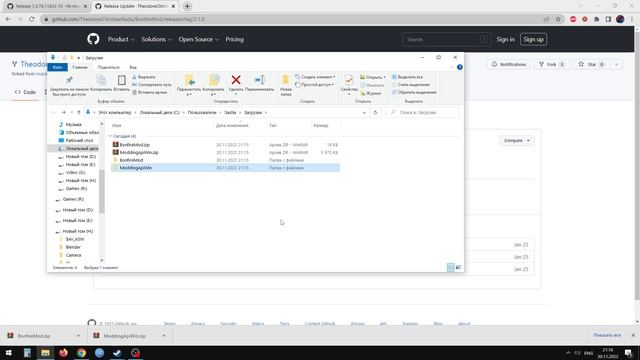640x360 pixels.
Task: Select the BonfireMod folder
Action: [x=225, y=160]
